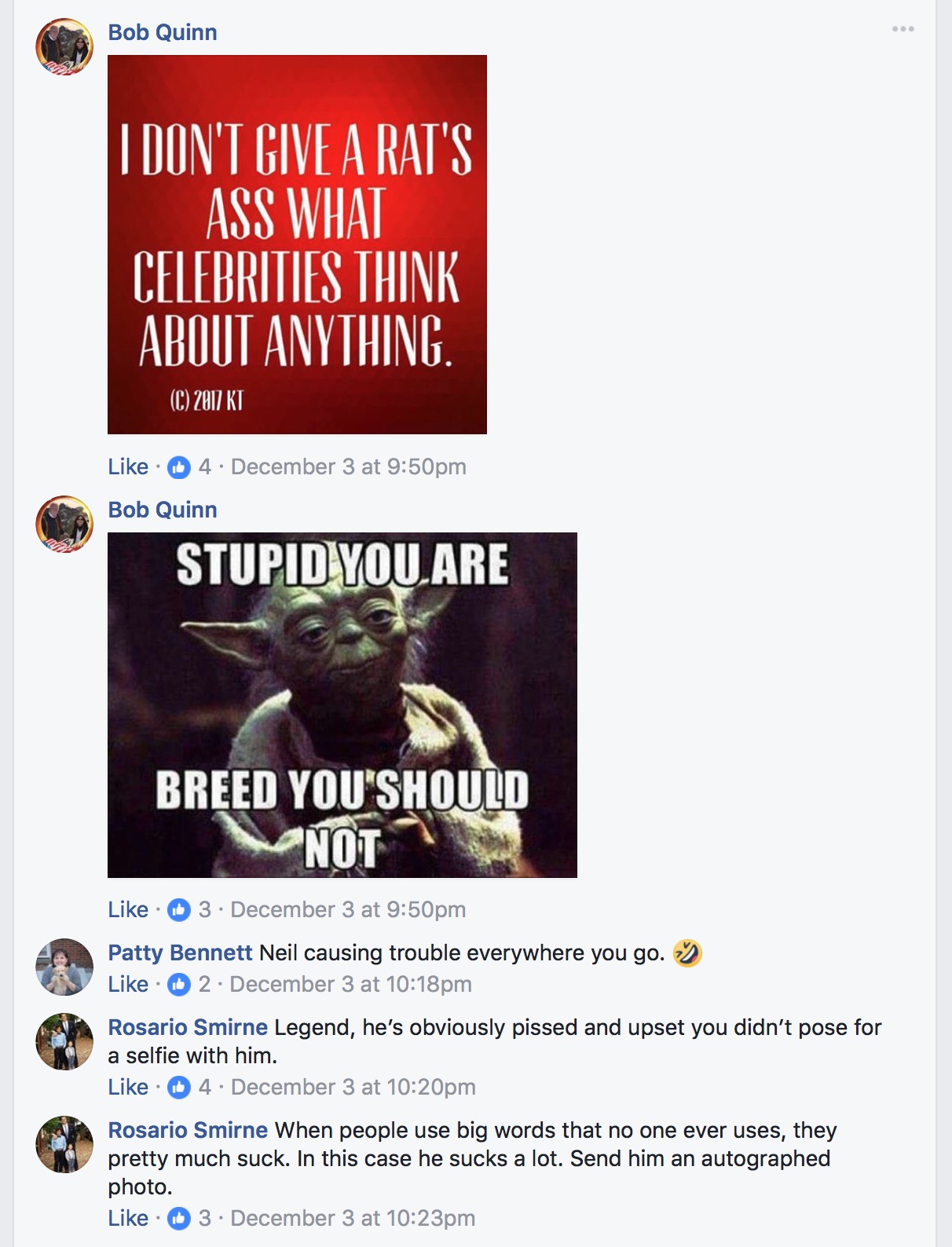The image size is (952, 1247).
Task: Open the three-dot options menu on Bob Quinn's comment
Action: (903, 29)
